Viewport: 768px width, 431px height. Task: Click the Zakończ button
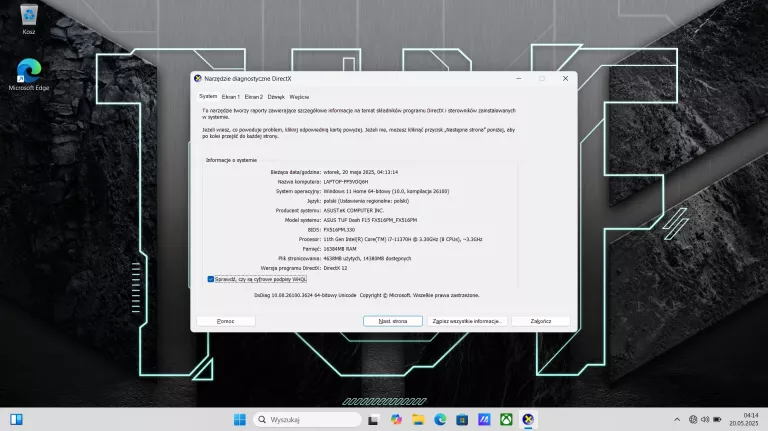[540, 321]
